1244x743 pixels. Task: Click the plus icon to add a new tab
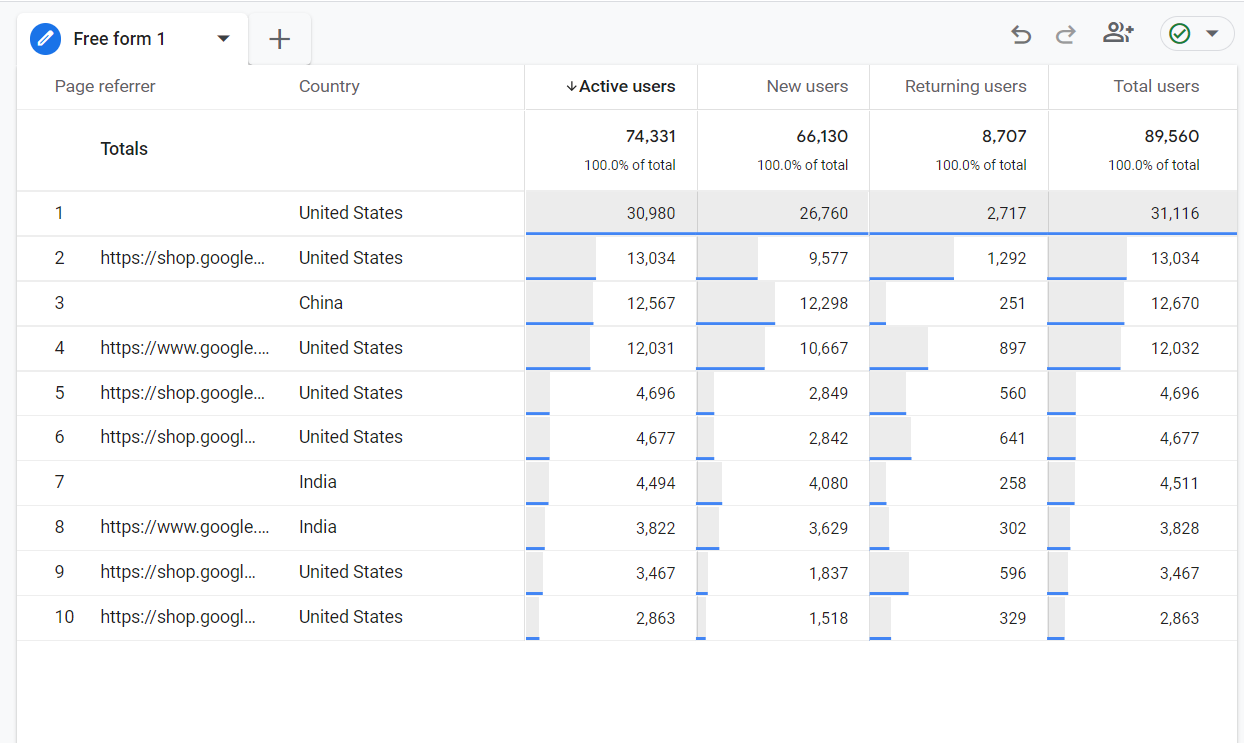(279, 38)
